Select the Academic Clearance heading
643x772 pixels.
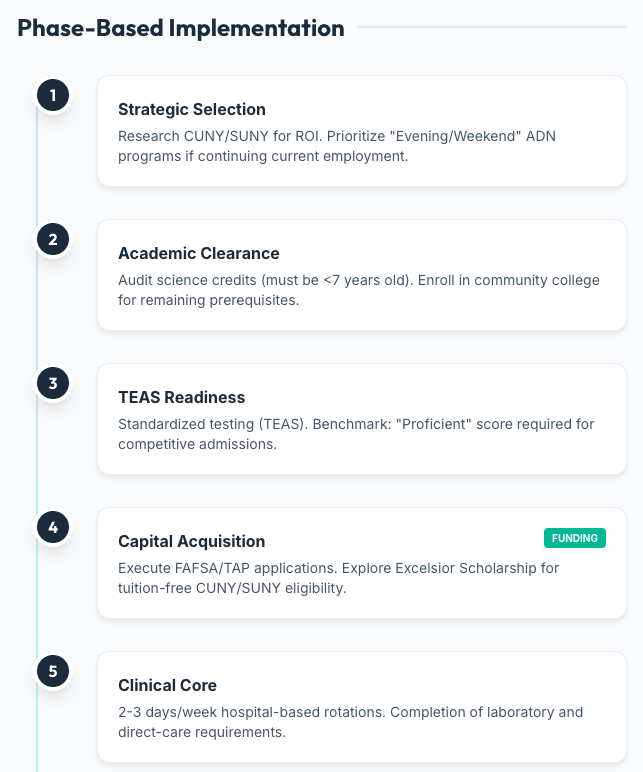point(198,253)
